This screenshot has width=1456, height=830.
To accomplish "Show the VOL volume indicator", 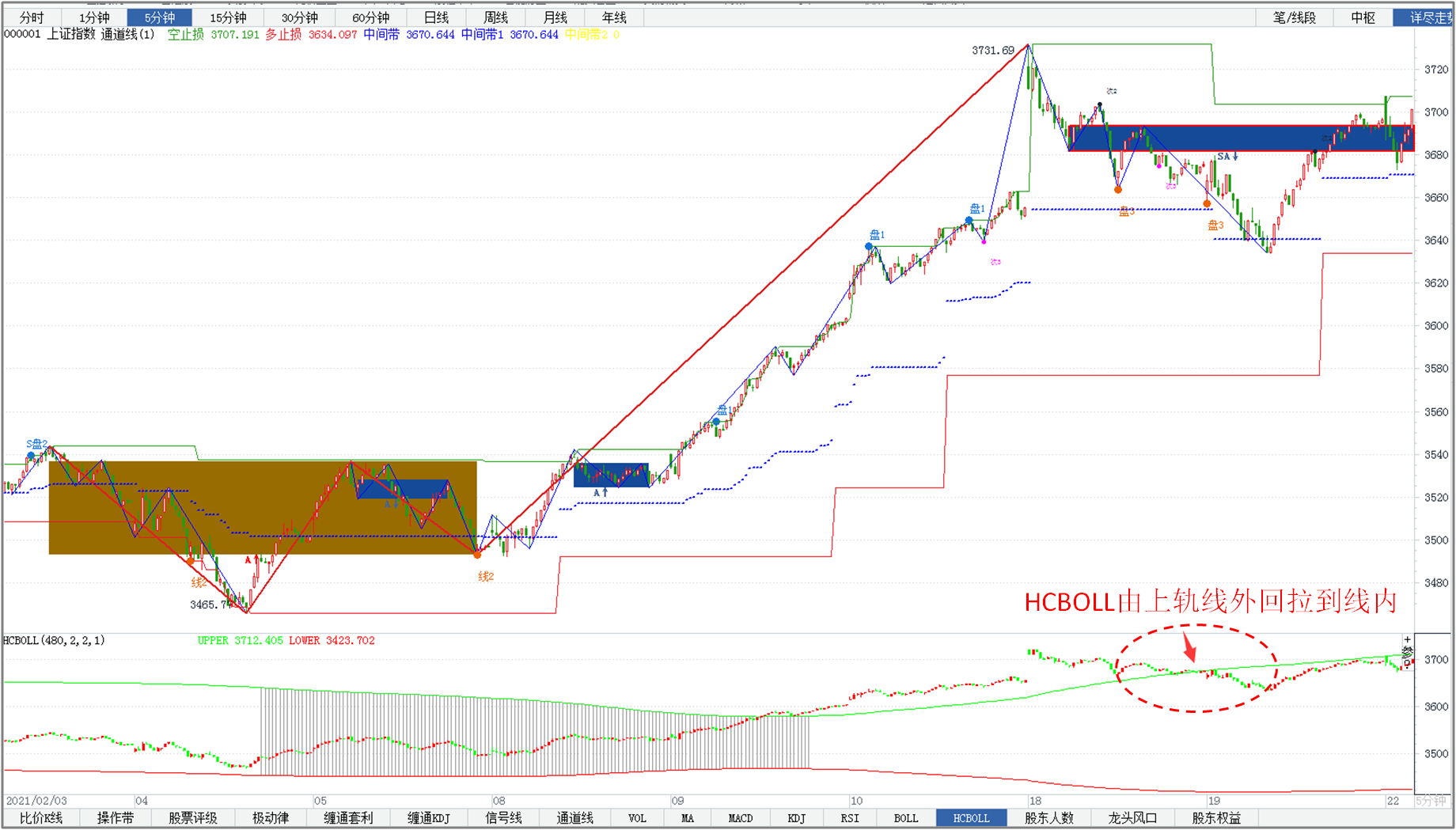I will [637, 818].
